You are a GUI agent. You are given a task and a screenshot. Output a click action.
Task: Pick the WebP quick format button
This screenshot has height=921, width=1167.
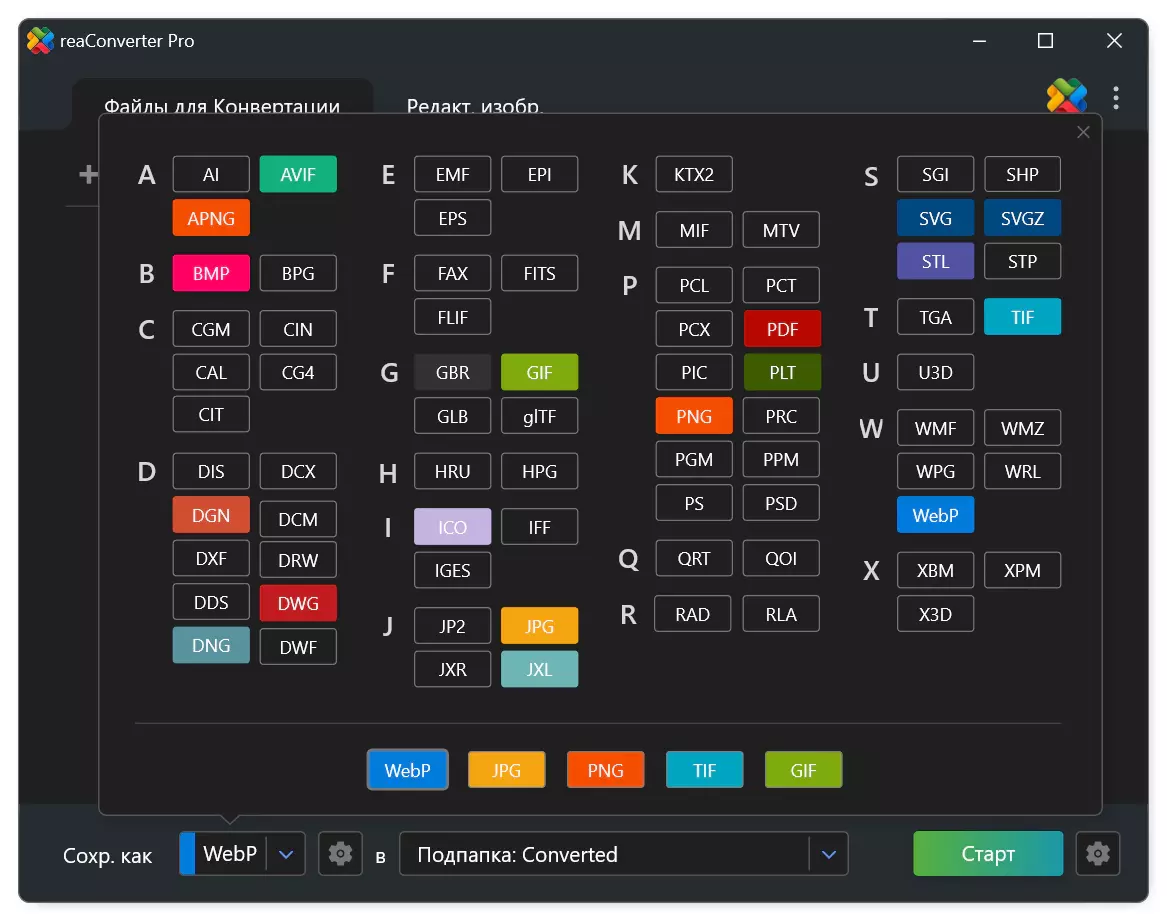click(407, 770)
